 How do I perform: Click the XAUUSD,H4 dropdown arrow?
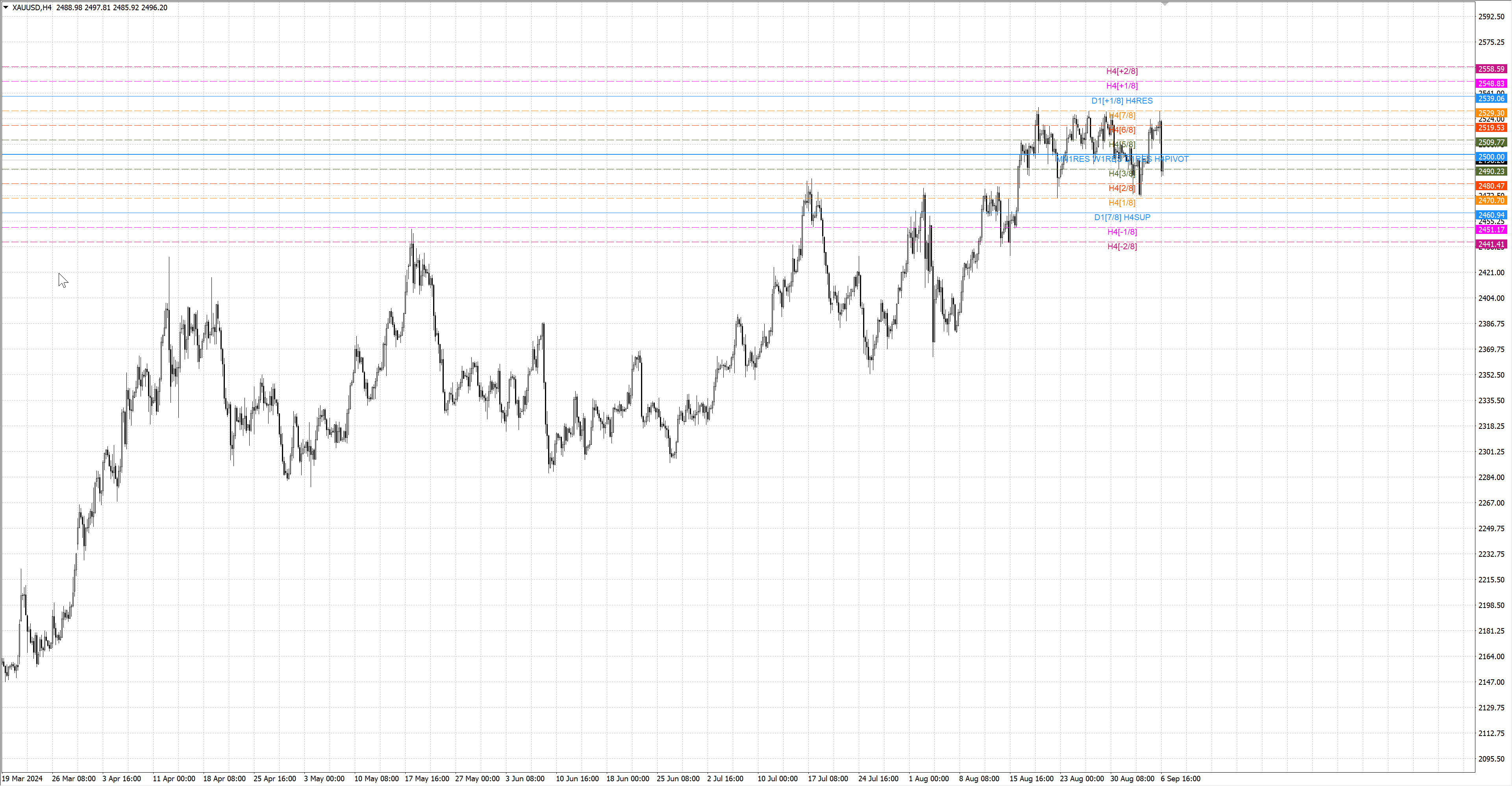point(6,7)
